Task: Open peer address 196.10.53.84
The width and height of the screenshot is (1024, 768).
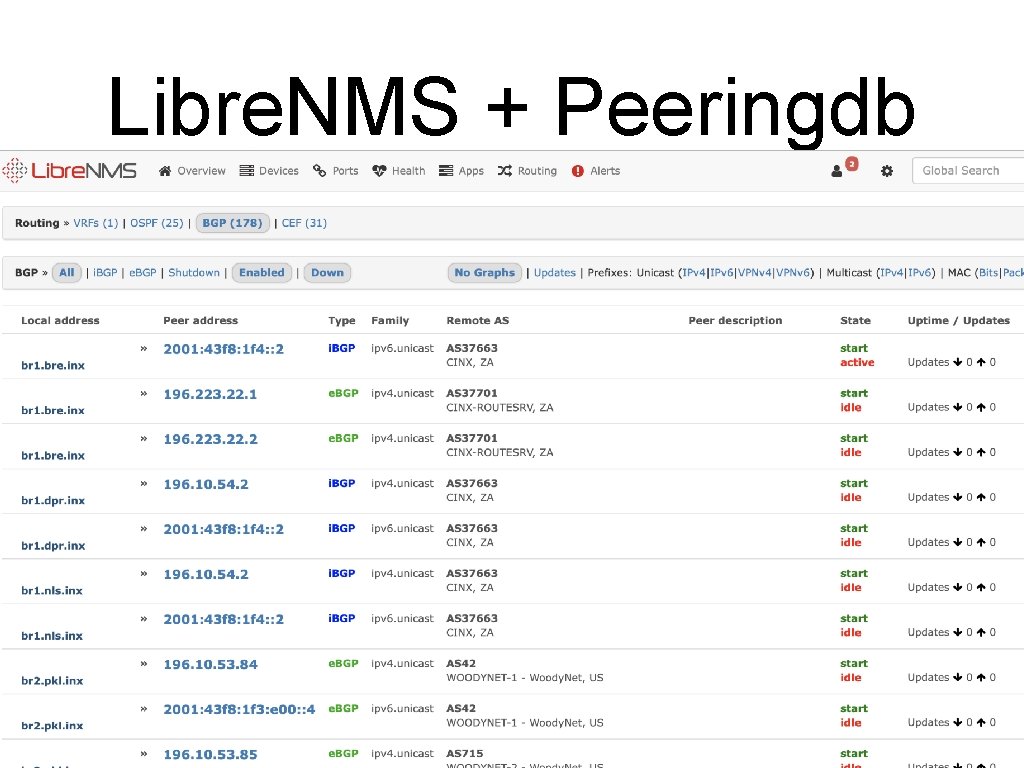Action: pyautogui.click(x=210, y=665)
